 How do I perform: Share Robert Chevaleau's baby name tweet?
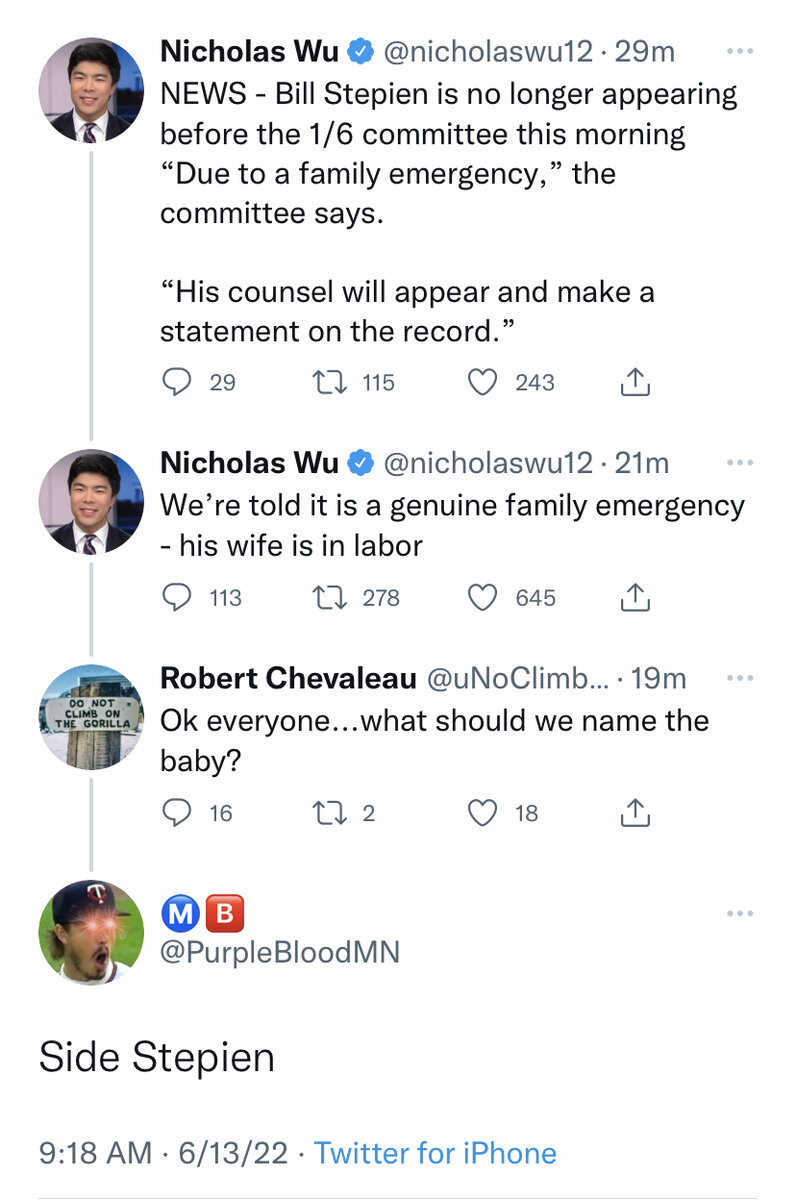[x=636, y=813]
